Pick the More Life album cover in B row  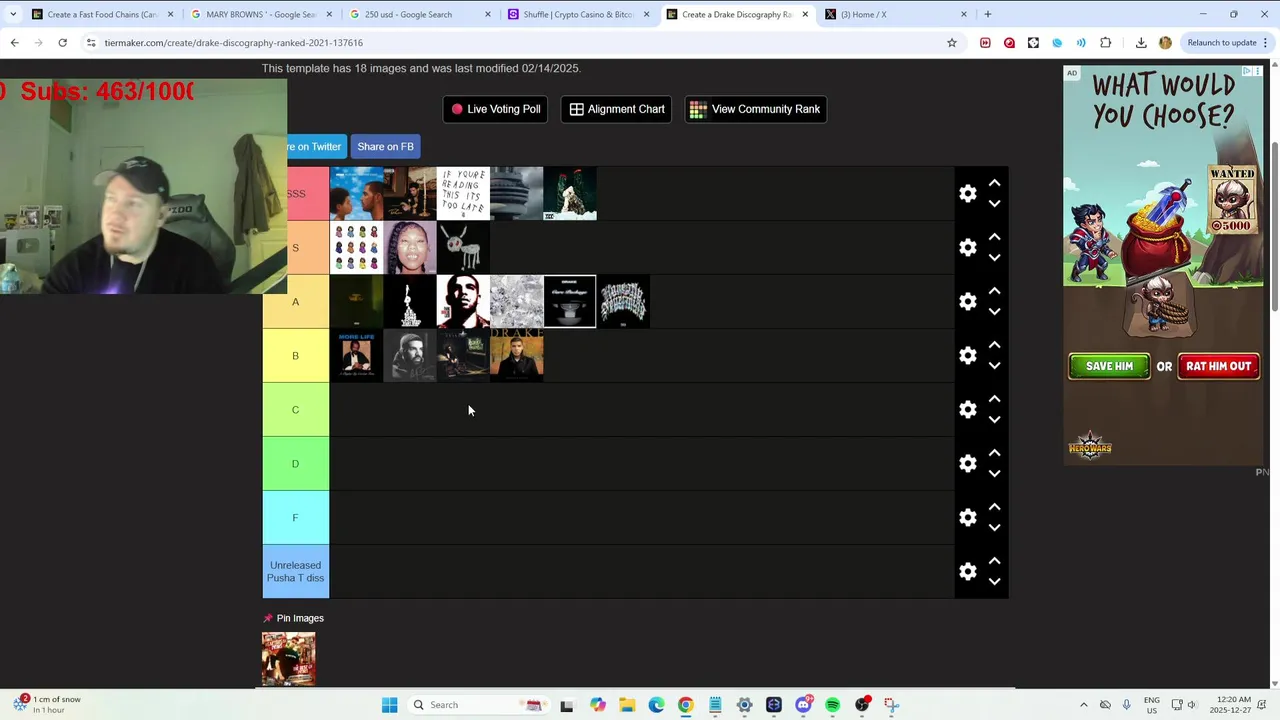point(356,355)
